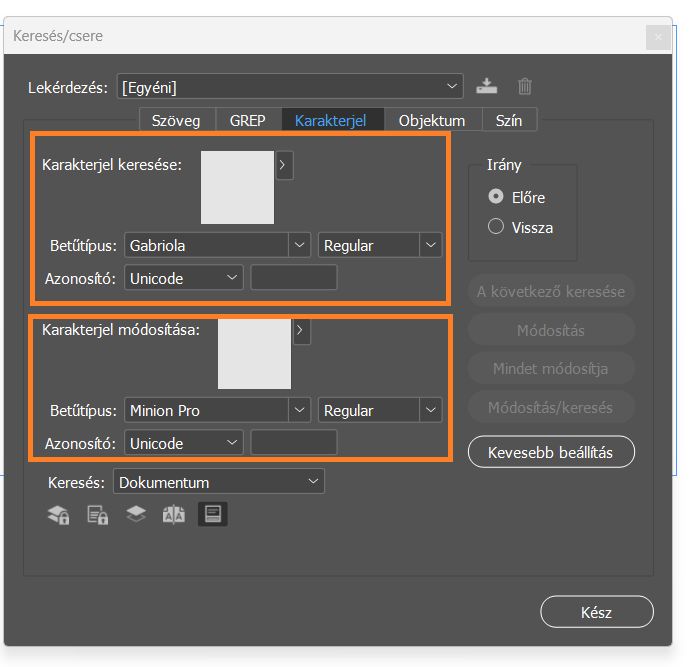Viewport: 695px width, 667px height.
Task: Click the Unicode value field in find section
Action: [294, 277]
